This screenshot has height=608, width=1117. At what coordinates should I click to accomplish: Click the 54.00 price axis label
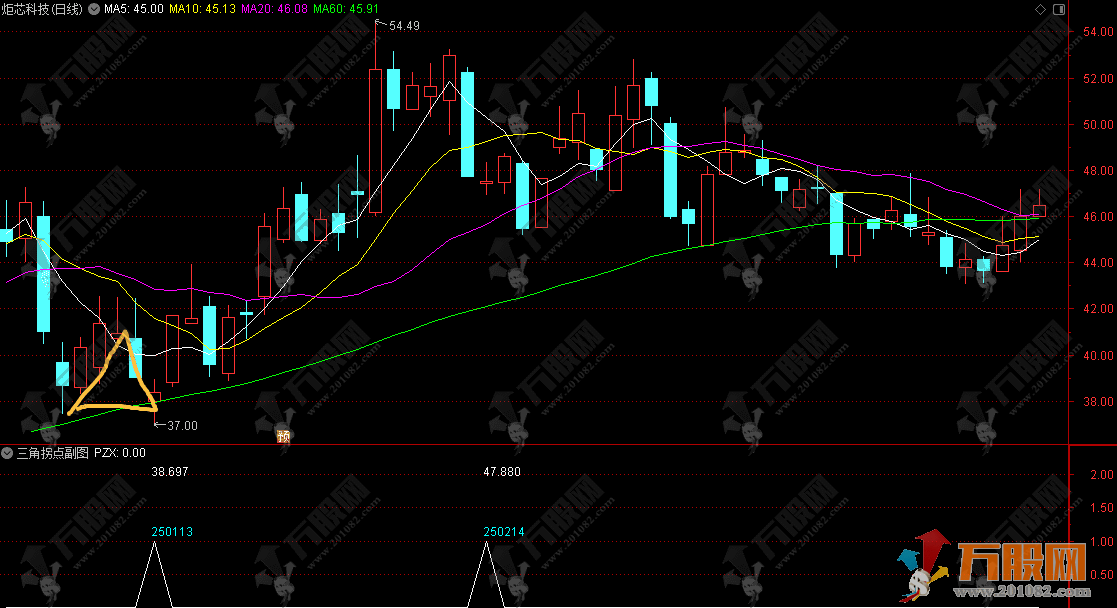click(1098, 31)
